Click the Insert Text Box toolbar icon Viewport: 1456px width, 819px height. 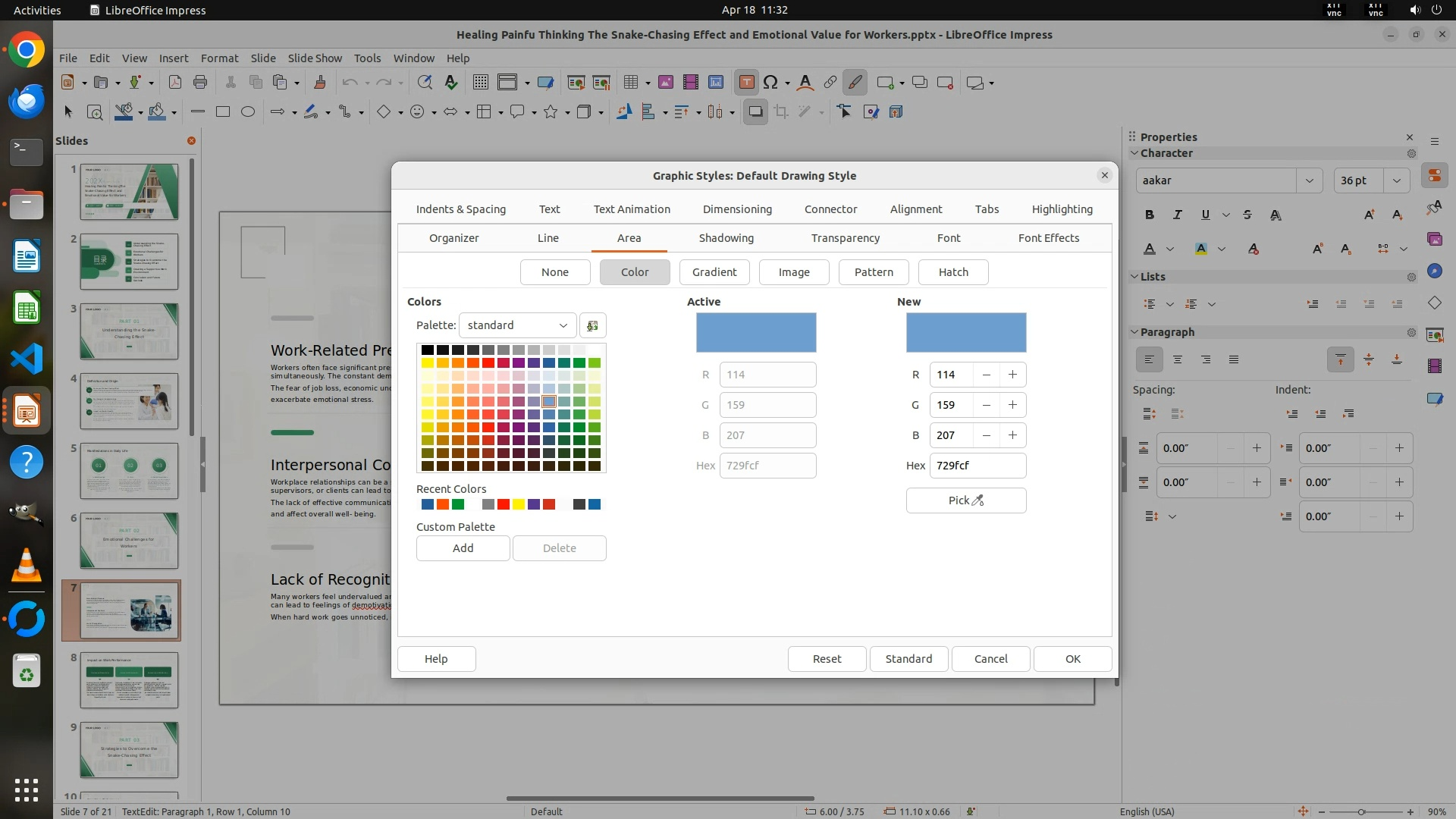(x=746, y=83)
